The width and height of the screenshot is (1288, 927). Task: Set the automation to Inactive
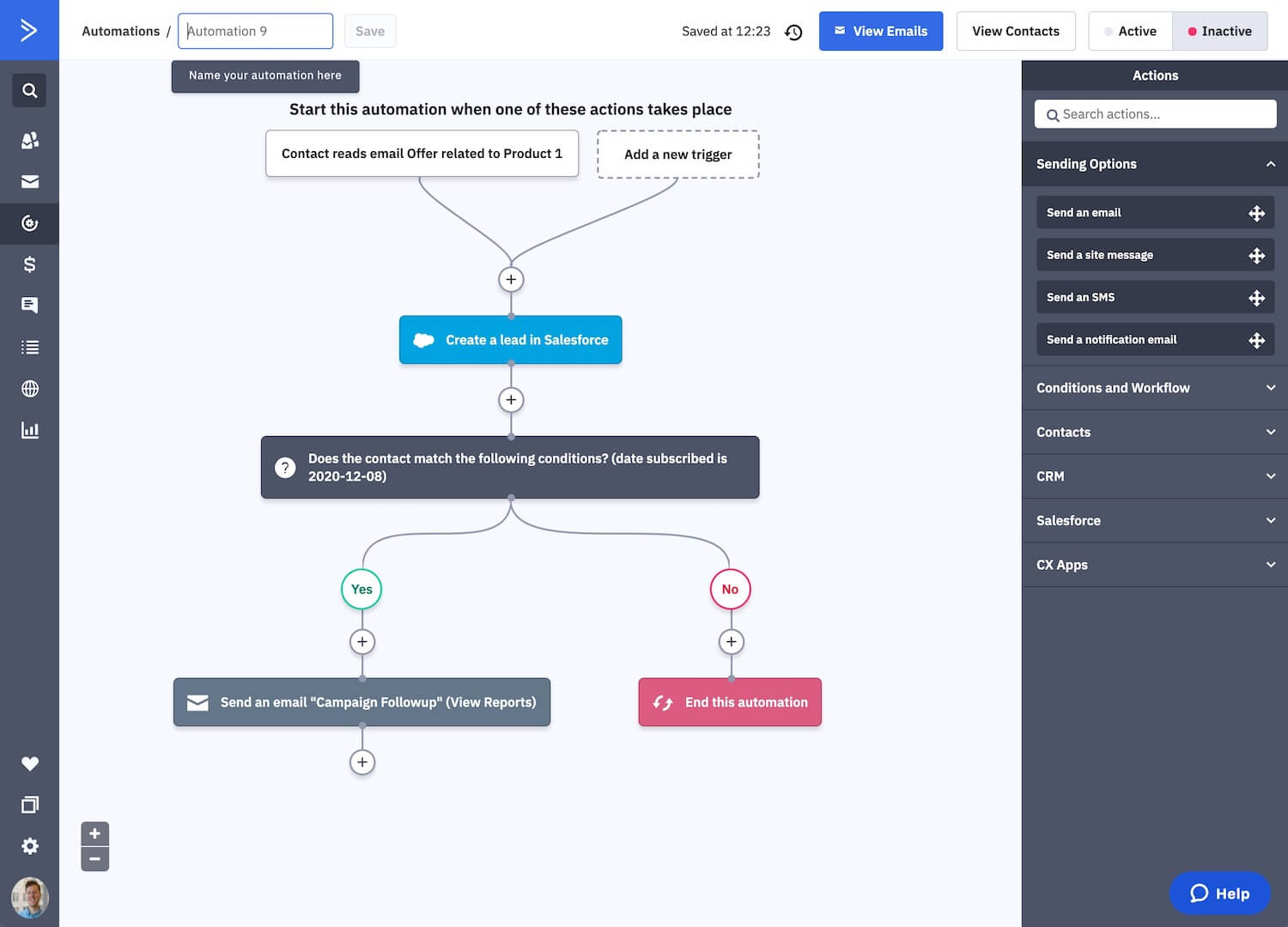pos(1220,31)
